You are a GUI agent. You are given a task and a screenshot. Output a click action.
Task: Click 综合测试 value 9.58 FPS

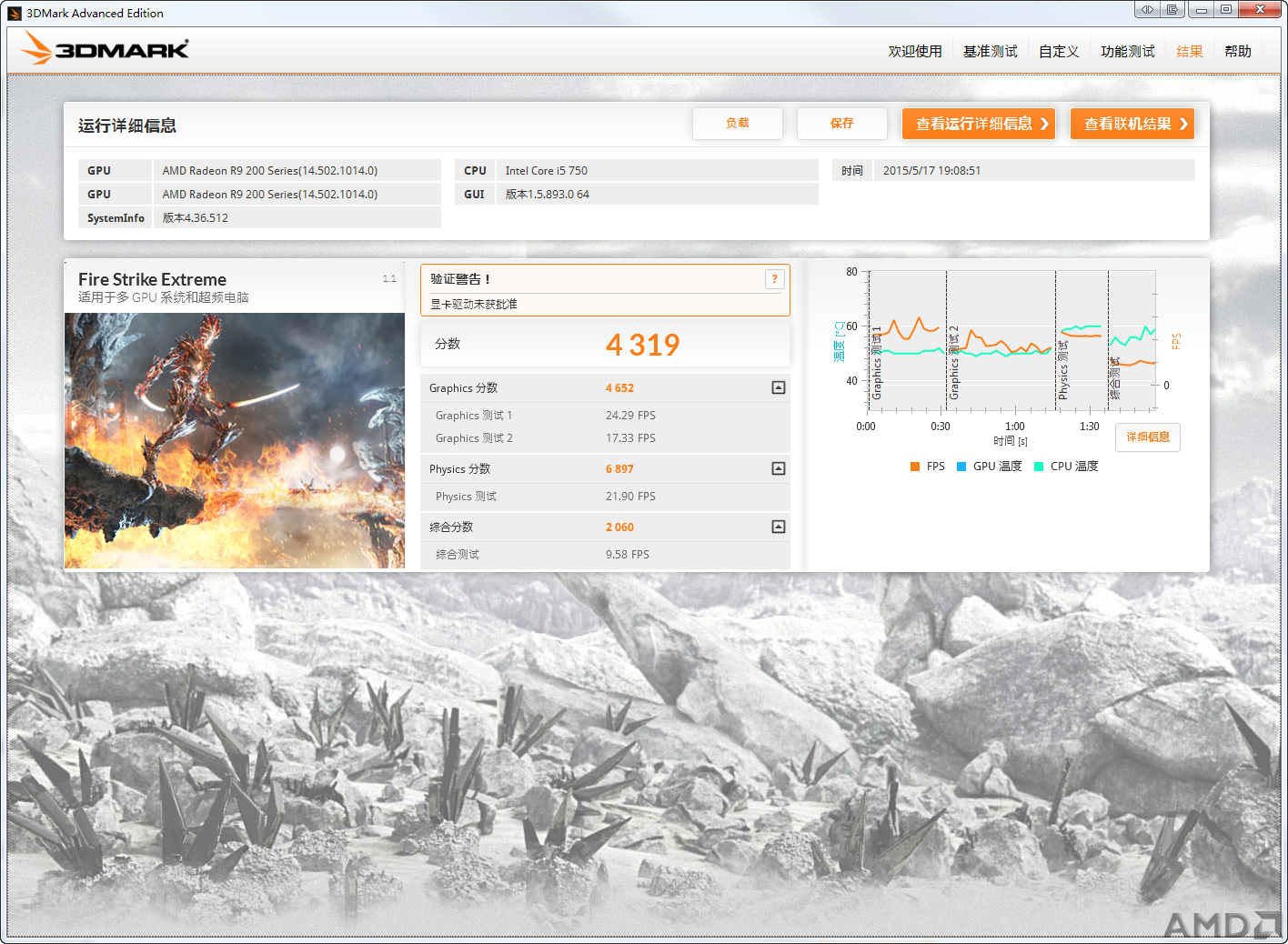coord(628,555)
